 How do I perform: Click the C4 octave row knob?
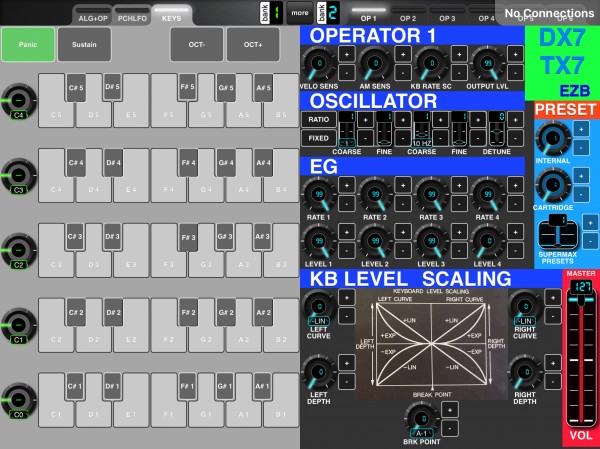tap(19, 101)
